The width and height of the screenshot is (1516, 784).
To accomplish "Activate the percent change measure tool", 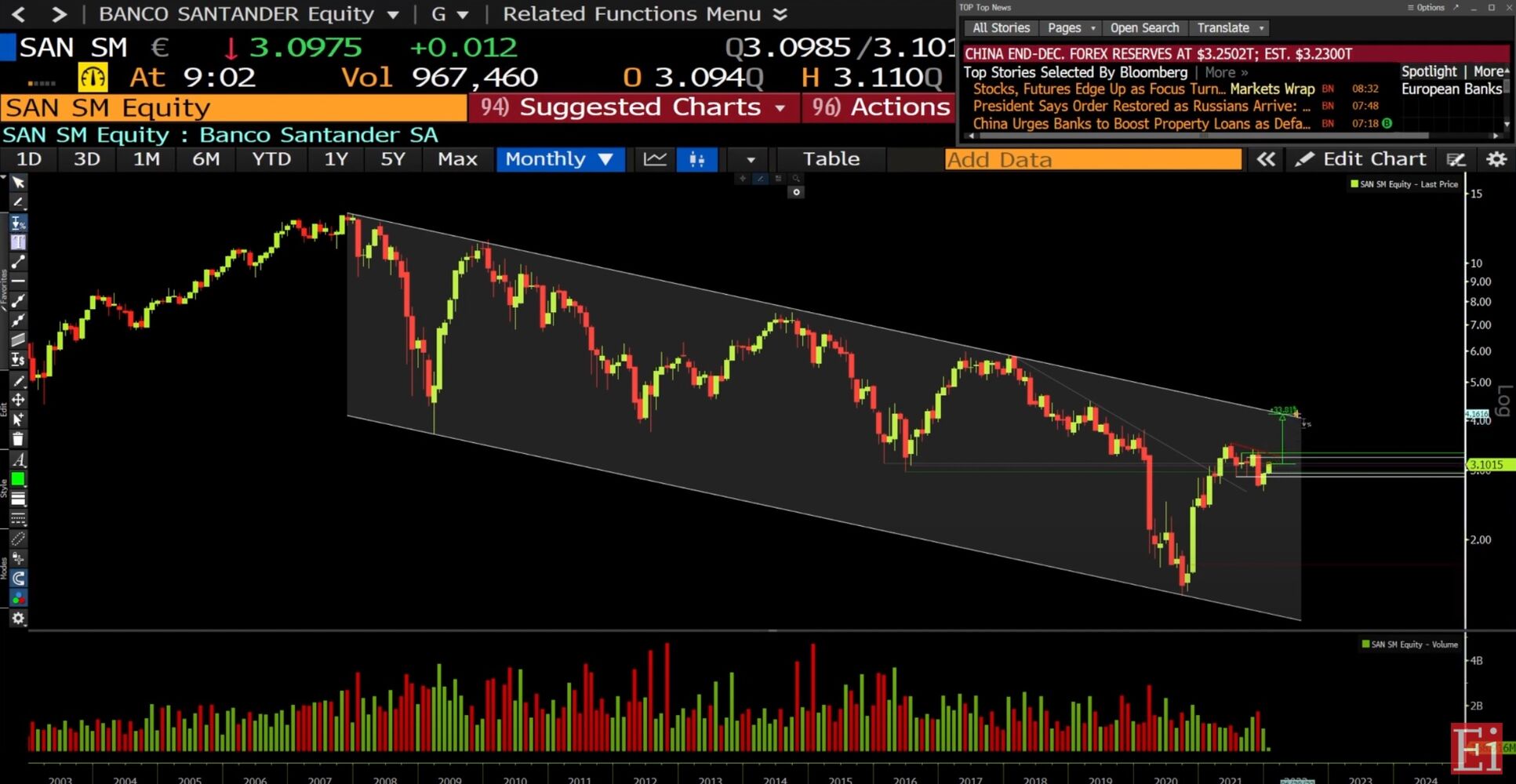I will (x=18, y=223).
